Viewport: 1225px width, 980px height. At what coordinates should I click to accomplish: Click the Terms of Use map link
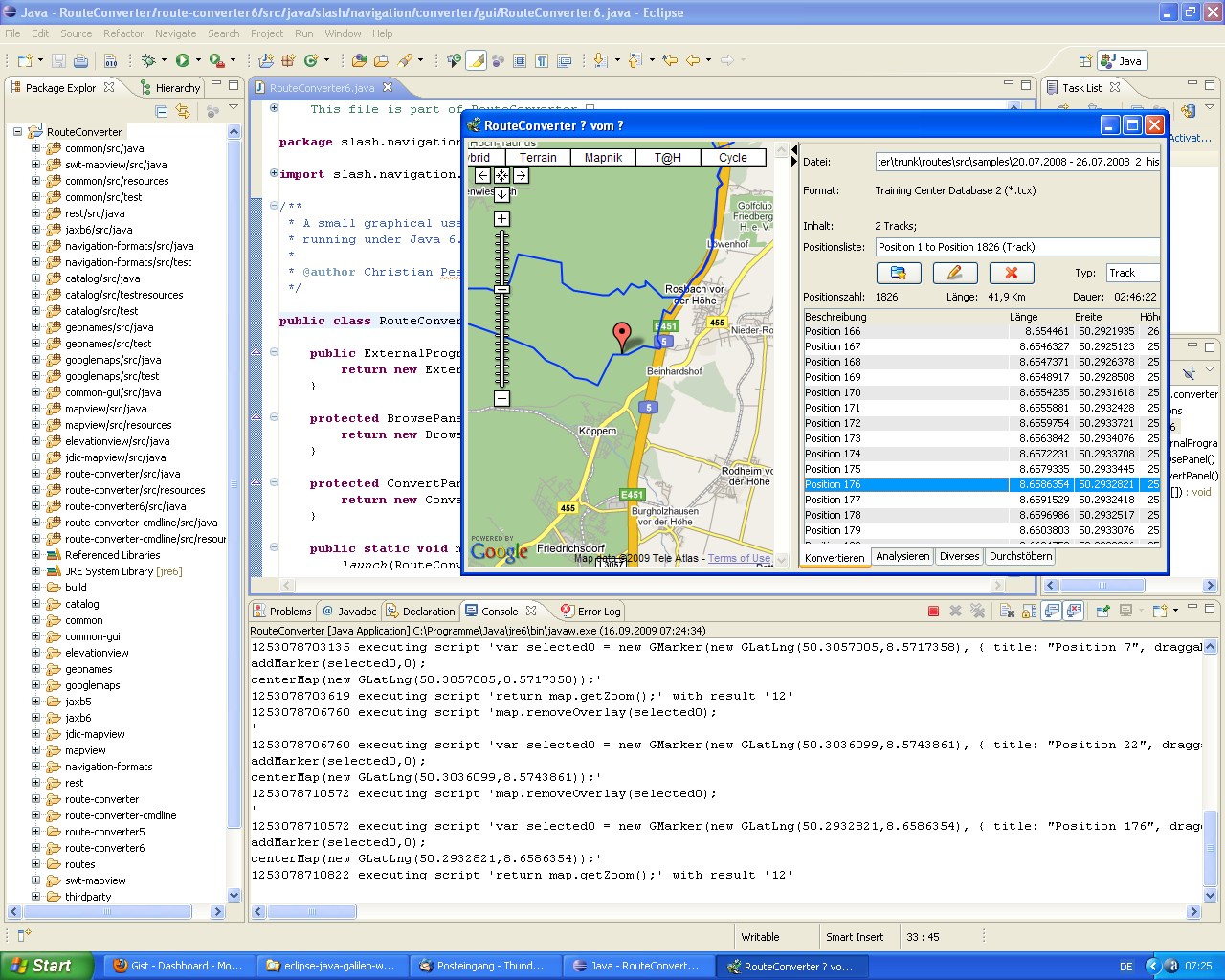point(738,558)
